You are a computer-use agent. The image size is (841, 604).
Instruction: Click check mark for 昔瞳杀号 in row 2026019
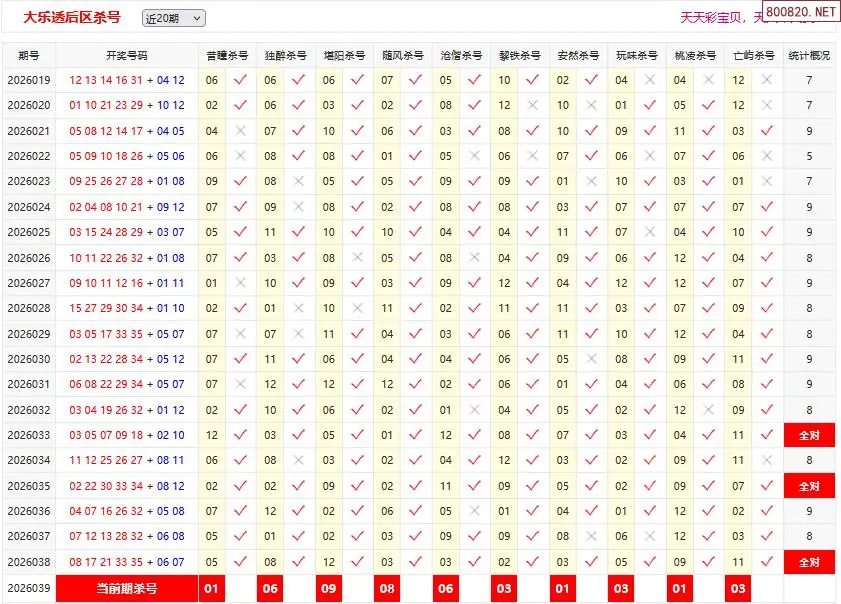[240, 80]
